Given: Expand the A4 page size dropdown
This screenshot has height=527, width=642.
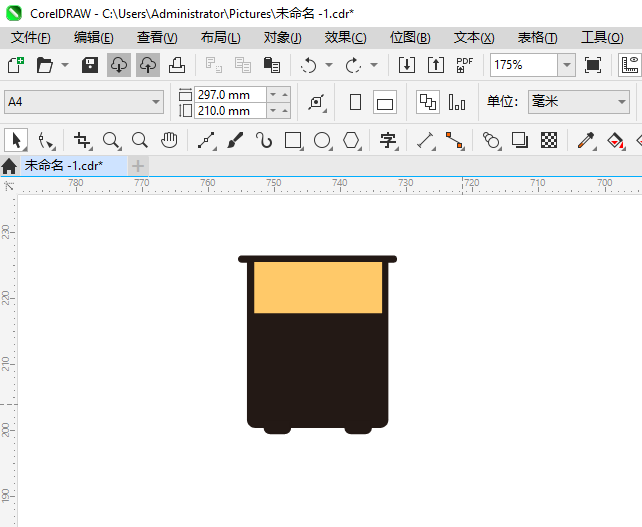Looking at the screenshot, I should [156, 102].
